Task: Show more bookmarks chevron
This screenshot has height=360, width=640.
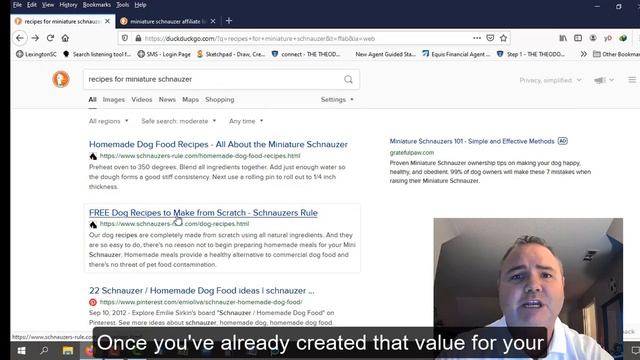Action: coord(584,54)
